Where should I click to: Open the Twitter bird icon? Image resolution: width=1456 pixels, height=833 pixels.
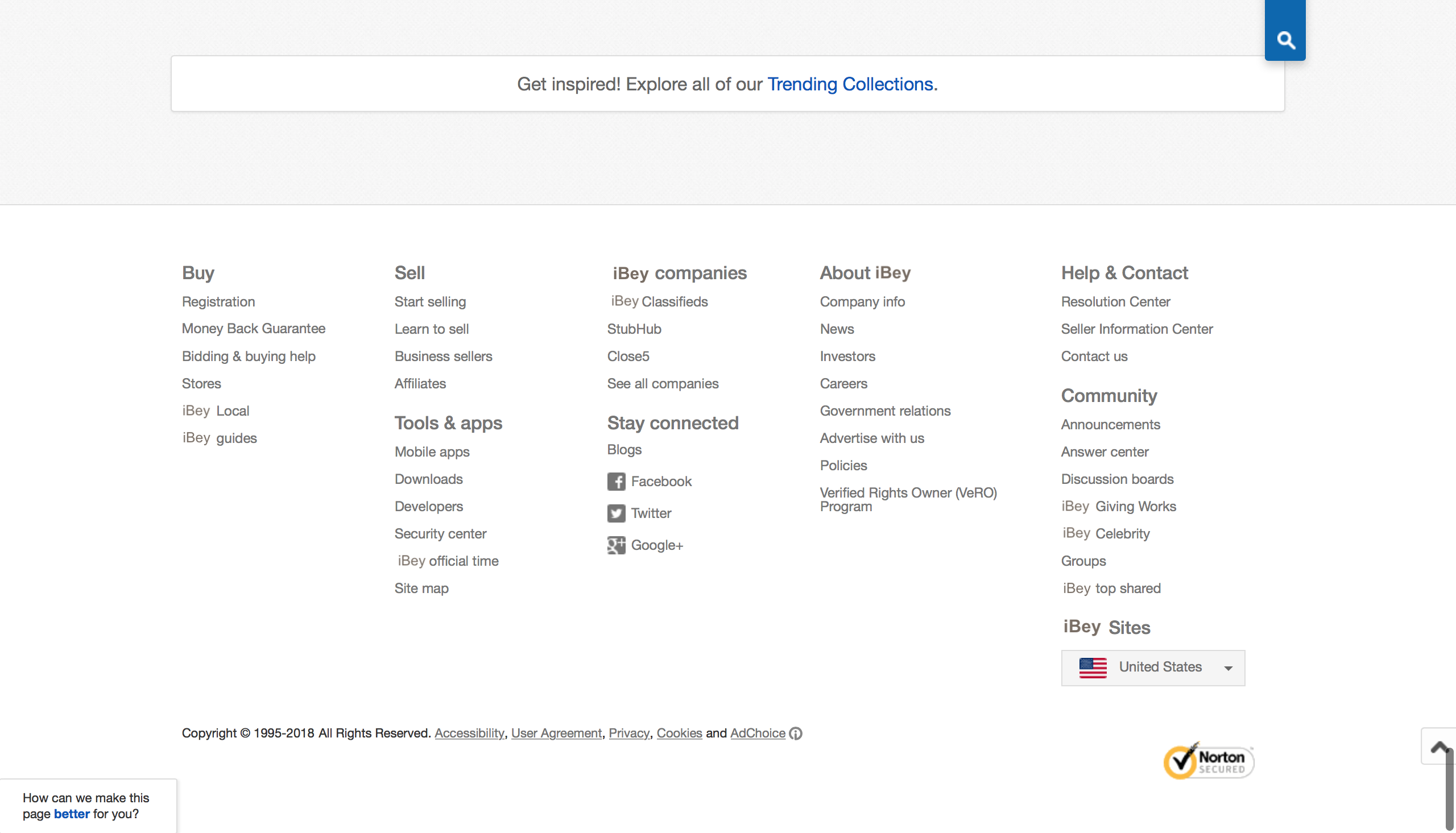pyautogui.click(x=615, y=513)
